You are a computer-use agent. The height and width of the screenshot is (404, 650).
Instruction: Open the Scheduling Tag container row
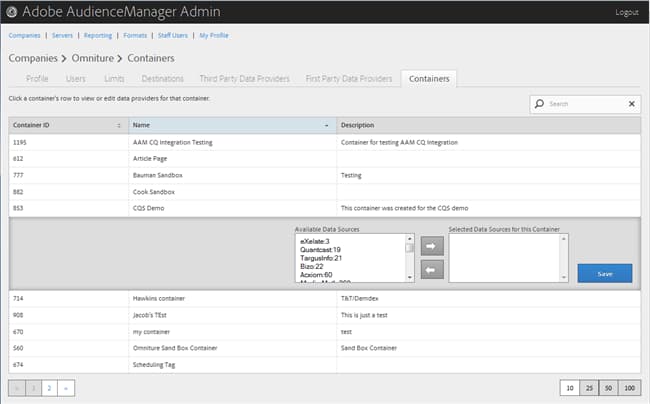tap(325, 365)
